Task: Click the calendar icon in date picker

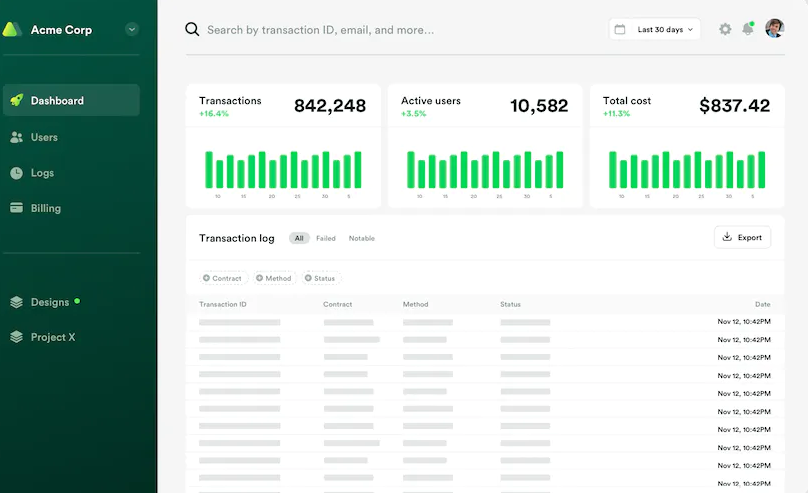Action: coord(620,29)
